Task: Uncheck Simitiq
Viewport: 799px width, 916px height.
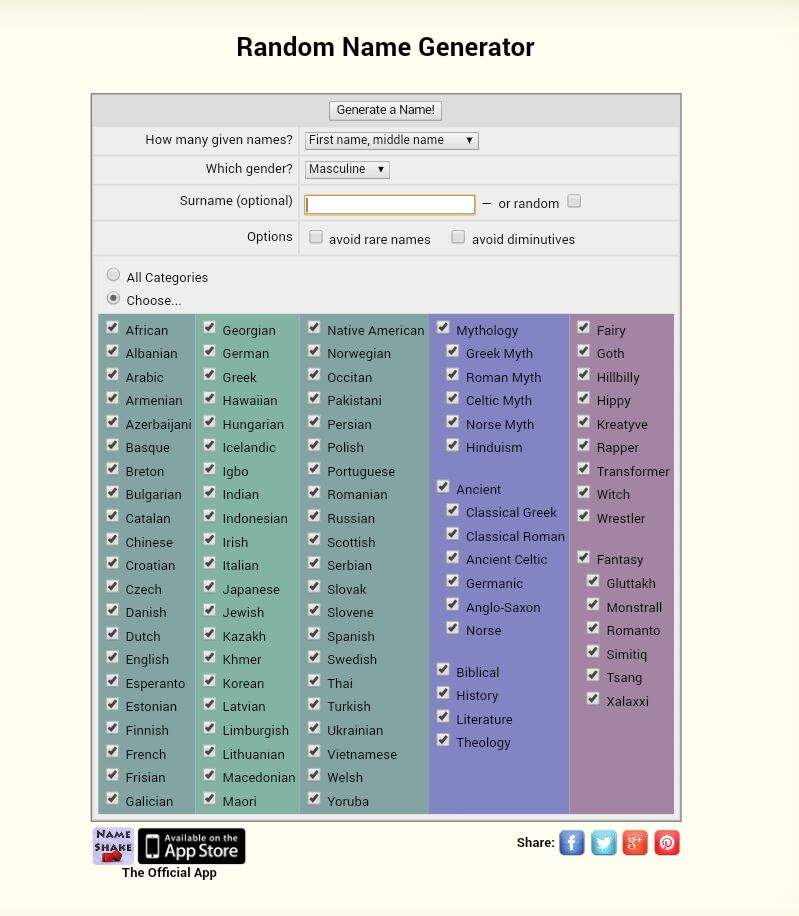Action: pyautogui.click(x=593, y=652)
